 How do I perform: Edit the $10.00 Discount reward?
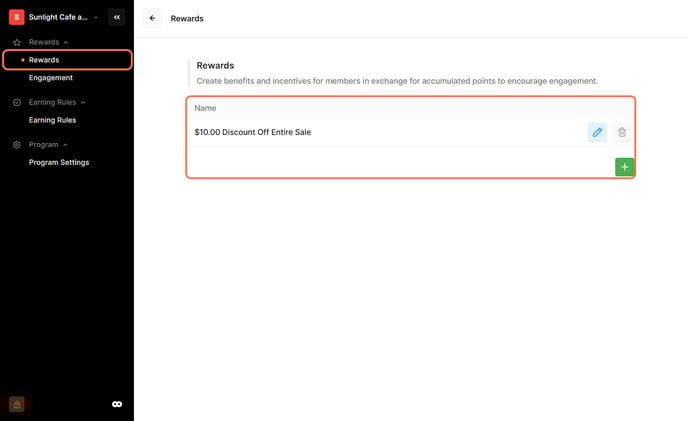pos(597,132)
